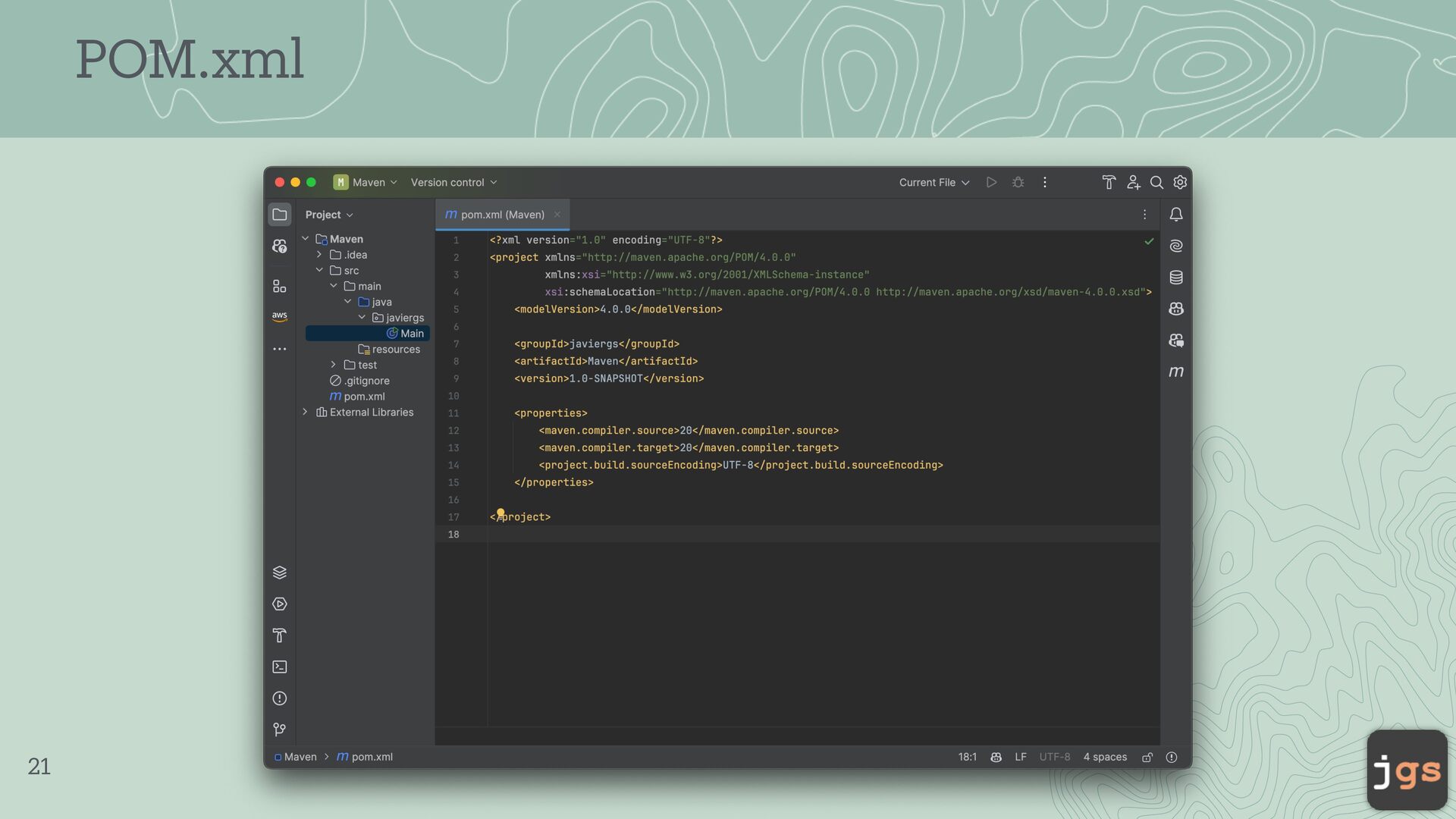
Task: Toggle the Structure tool window icon
Action: click(x=279, y=286)
